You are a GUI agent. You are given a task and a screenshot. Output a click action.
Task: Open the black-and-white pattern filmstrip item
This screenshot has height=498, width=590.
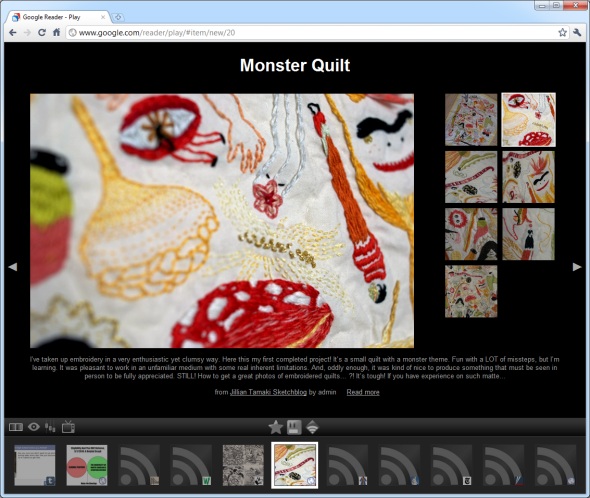pos(243,465)
